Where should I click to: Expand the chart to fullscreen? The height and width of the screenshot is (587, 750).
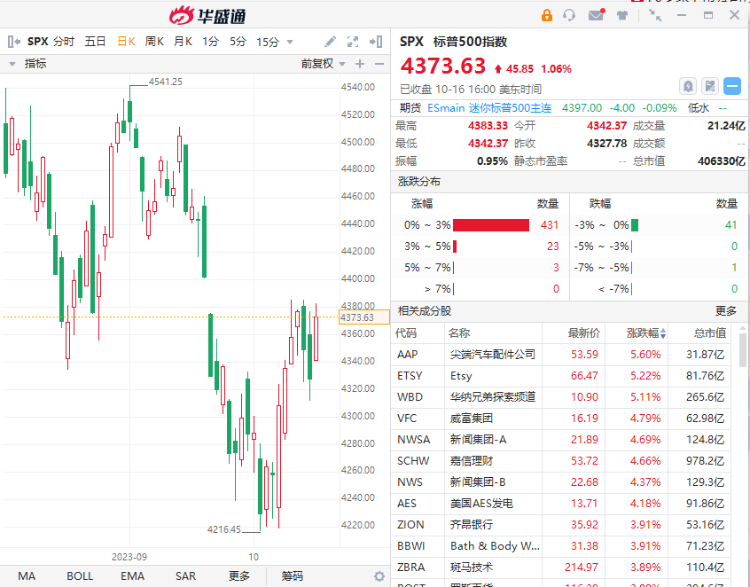(x=353, y=42)
